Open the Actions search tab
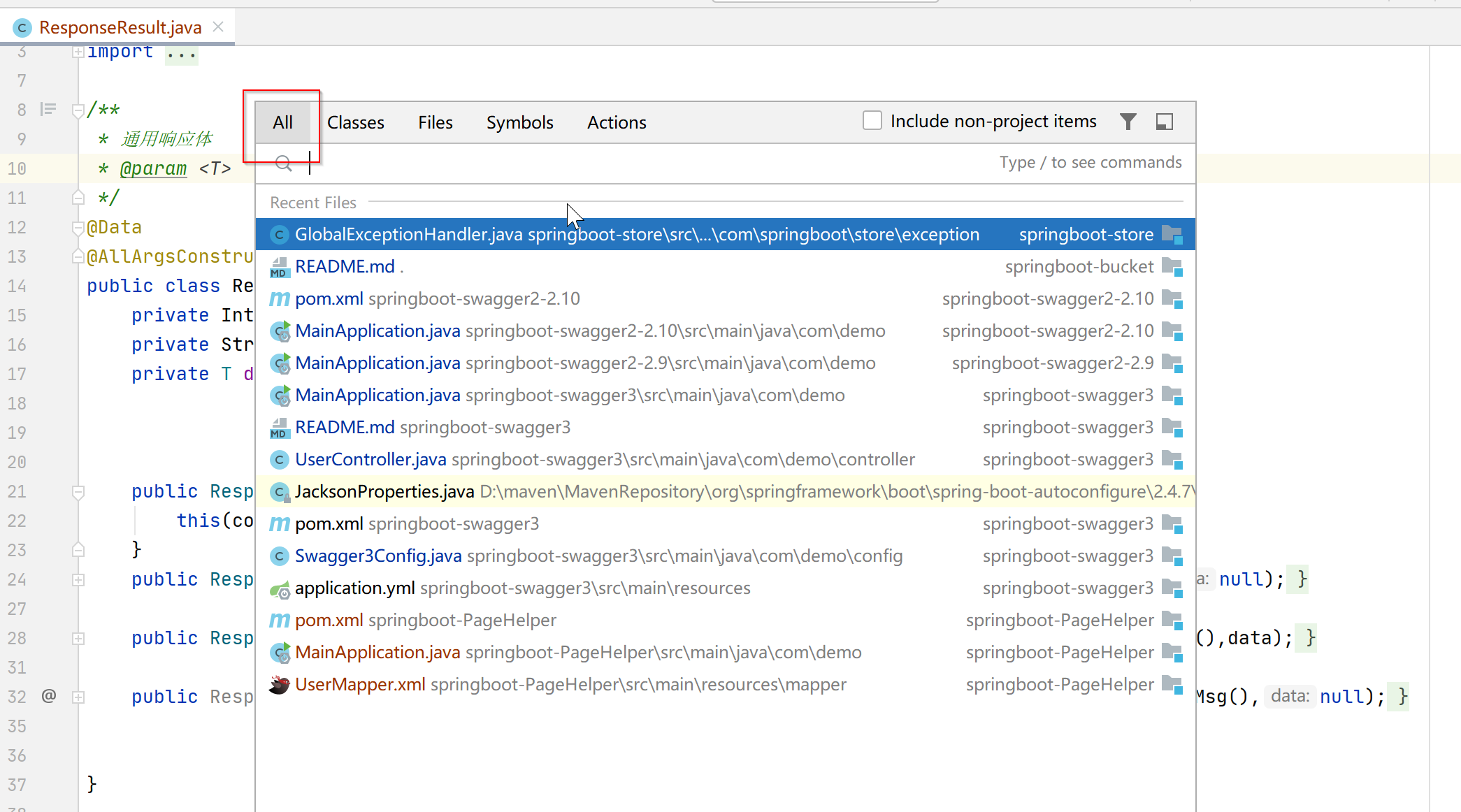 point(616,122)
